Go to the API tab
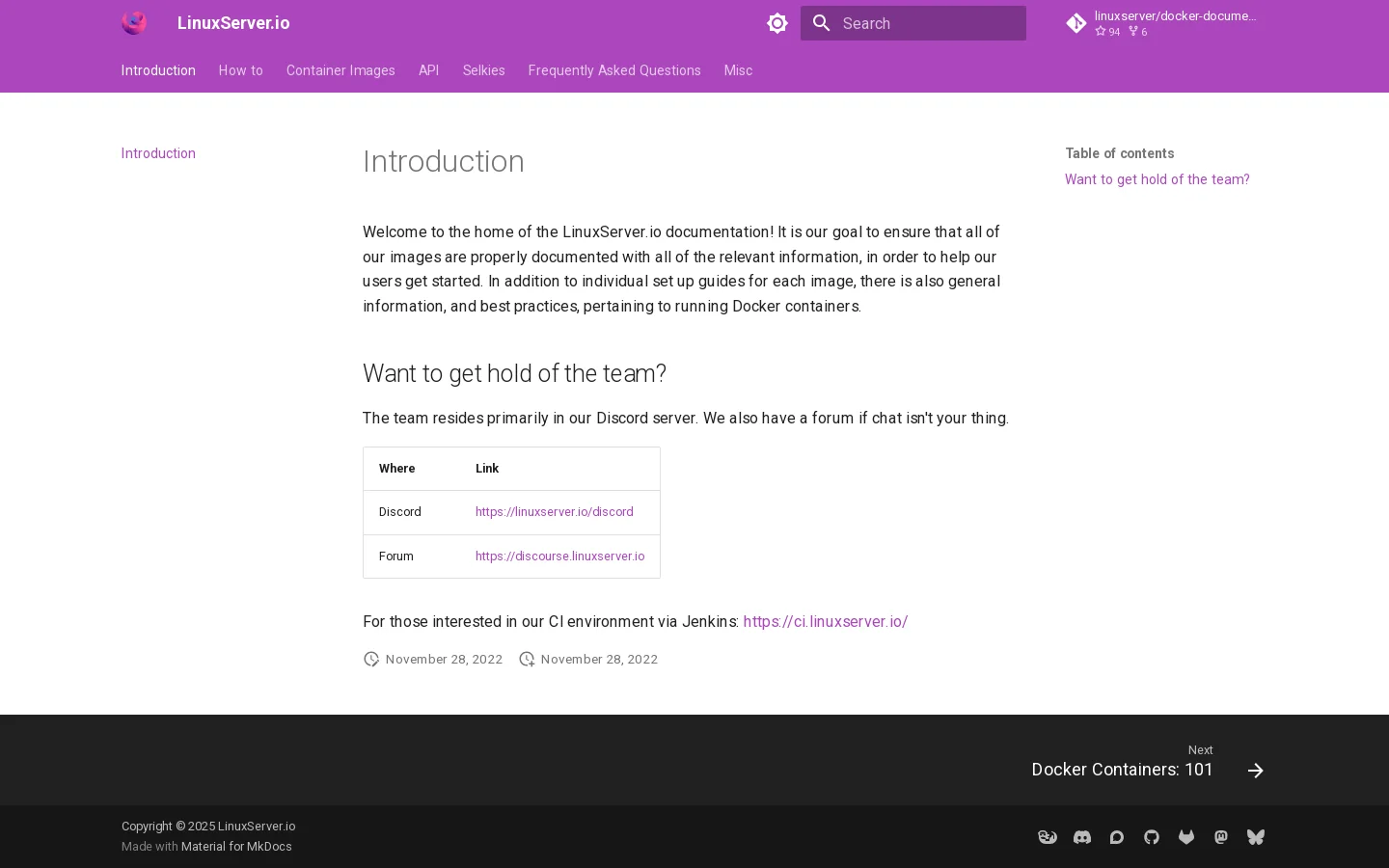This screenshot has width=1389, height=868. [429, 70]
